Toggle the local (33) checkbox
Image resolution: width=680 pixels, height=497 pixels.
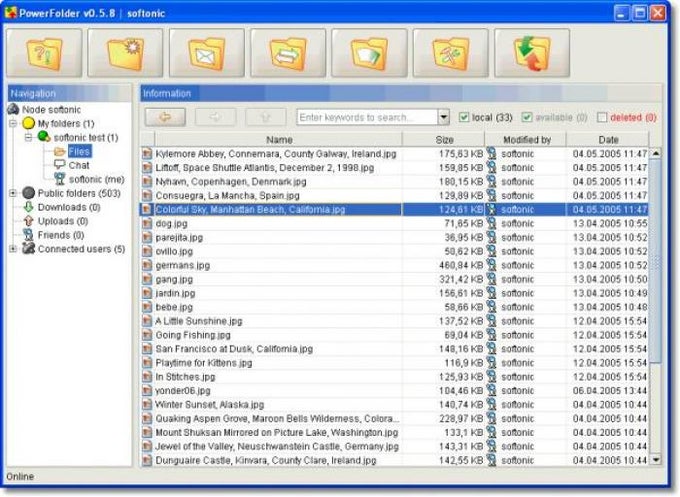tap(464, 117)
